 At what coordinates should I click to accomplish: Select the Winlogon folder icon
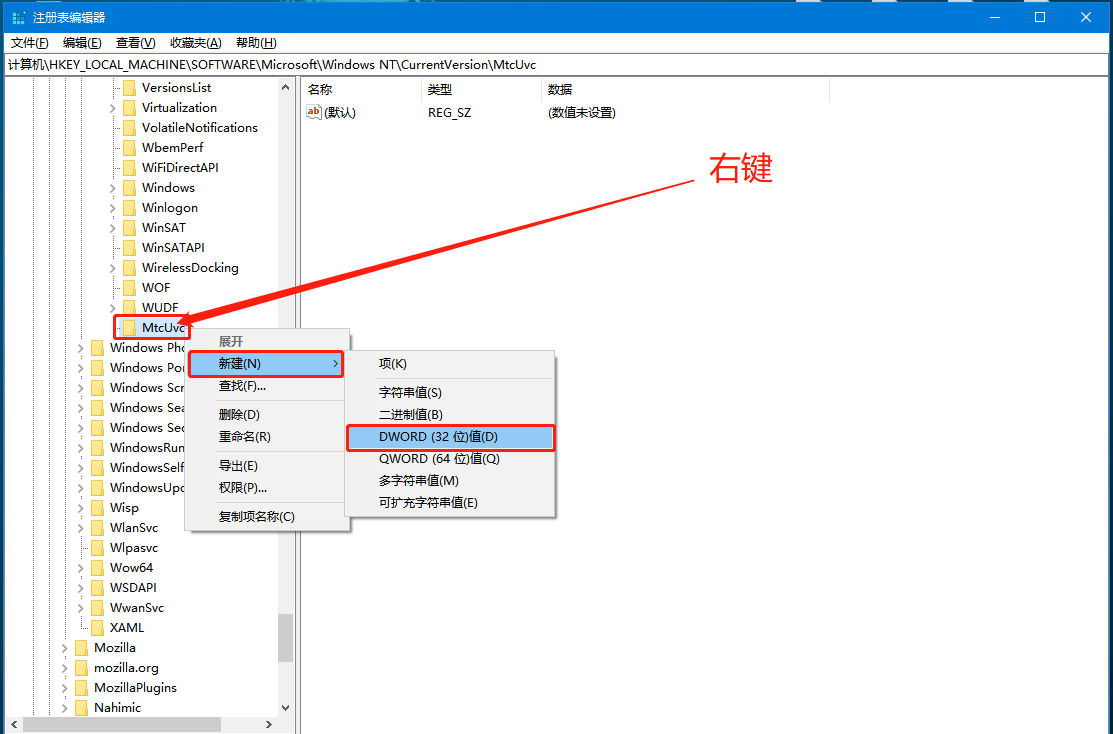(x=129, y=207)
